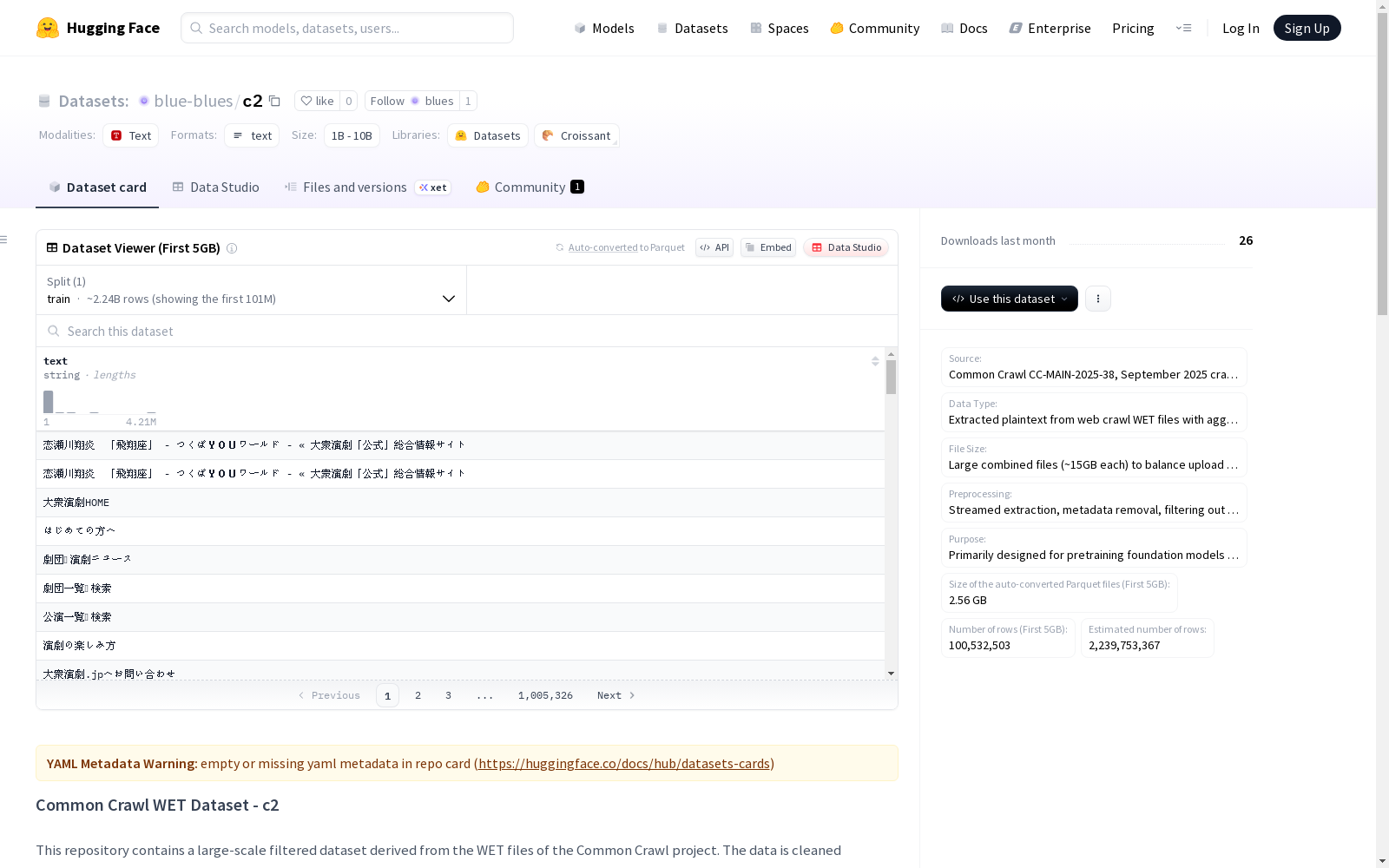This screenshot has width=1389, height=868.
Task: Click the follower count 1
Action: tap(468, 101)
